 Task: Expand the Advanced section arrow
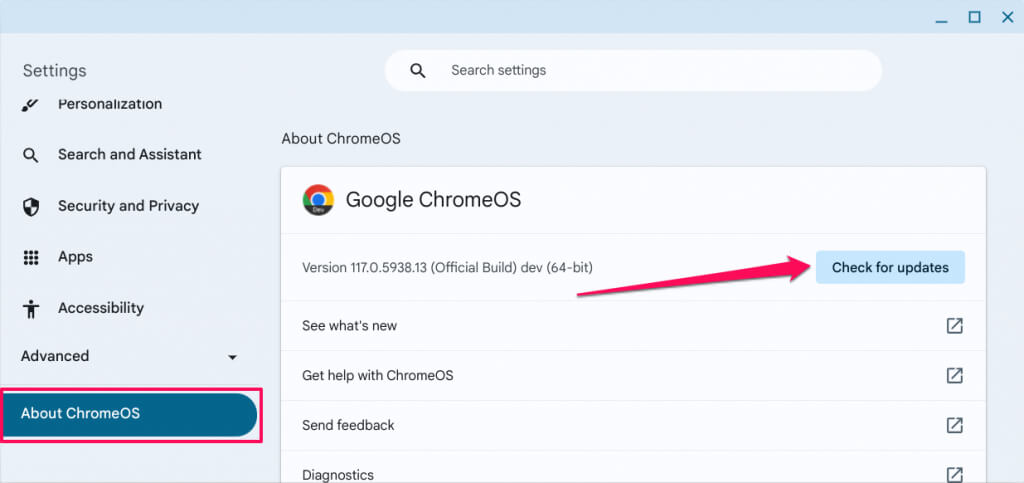(233, 357)
